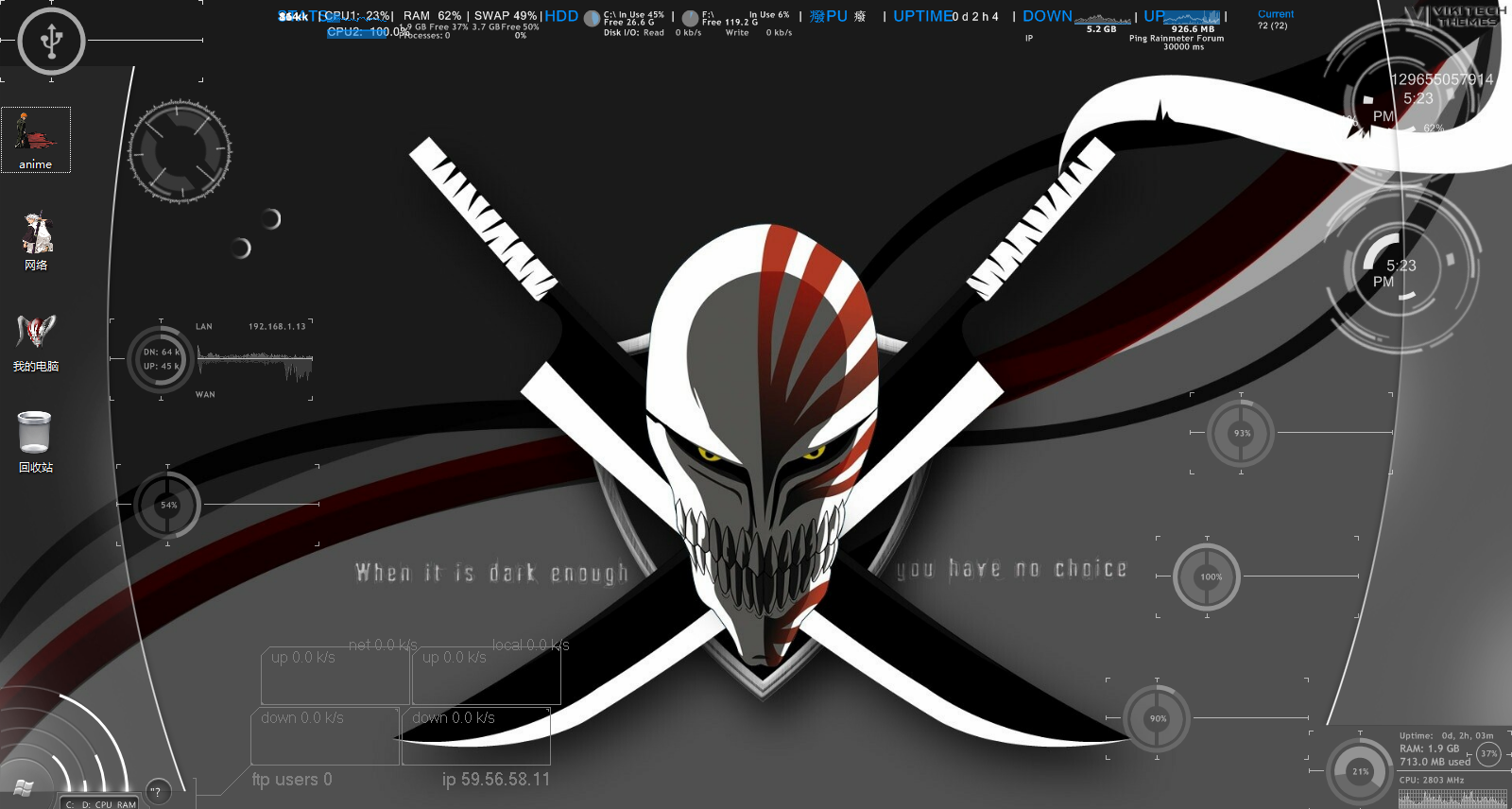Image resolution: width=1512 pixels, height=809 pixels.
Task: Click the 54% circular gauge
Action: 168,505
